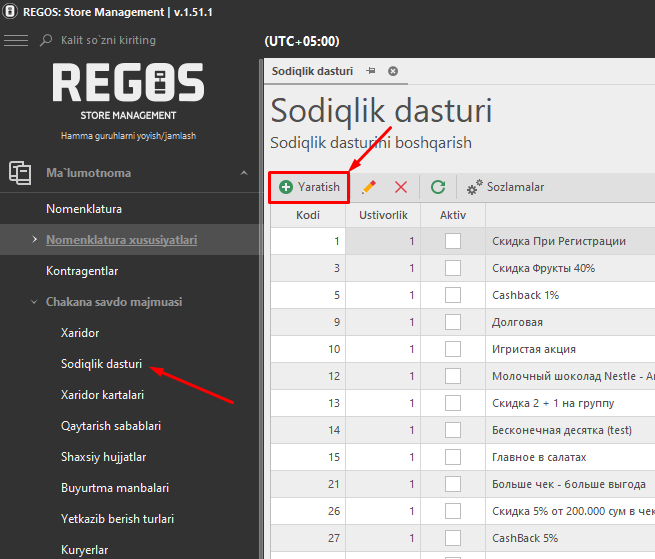Open Sozlamalar settings
The height and width of the screenshot is (559, 655).
[505, 187]
